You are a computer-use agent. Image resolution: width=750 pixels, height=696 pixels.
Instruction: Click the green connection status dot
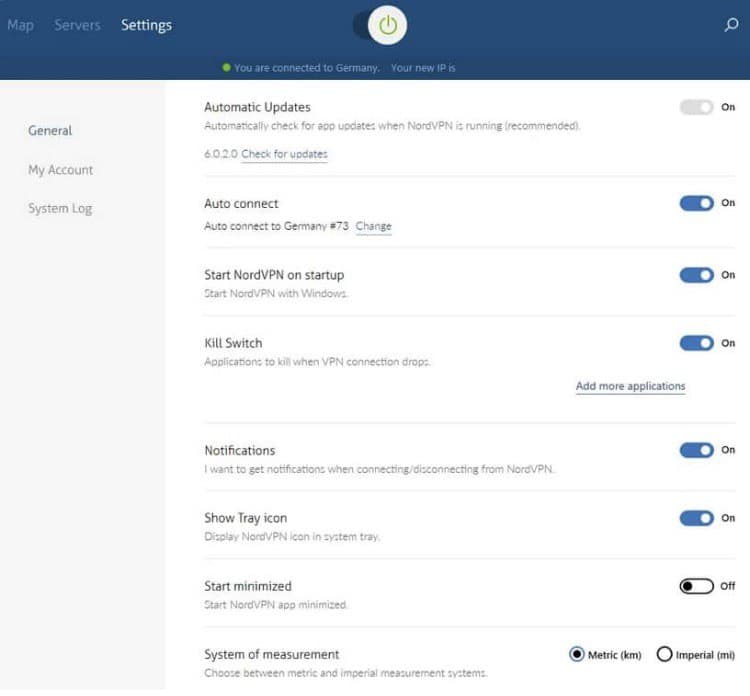(227, 67)
